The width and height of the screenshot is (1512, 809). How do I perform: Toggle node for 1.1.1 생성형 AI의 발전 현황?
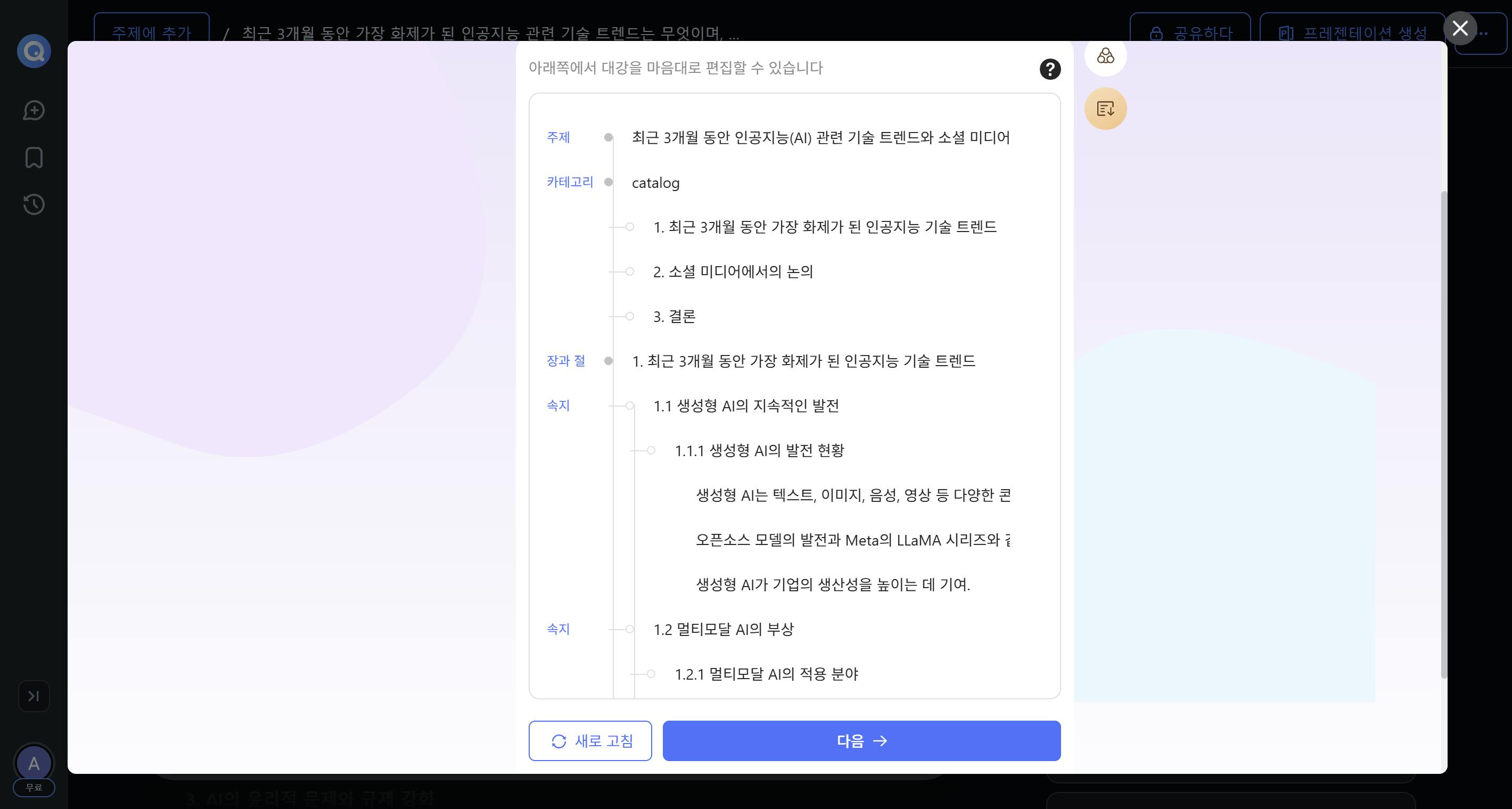tap(651, 451)
